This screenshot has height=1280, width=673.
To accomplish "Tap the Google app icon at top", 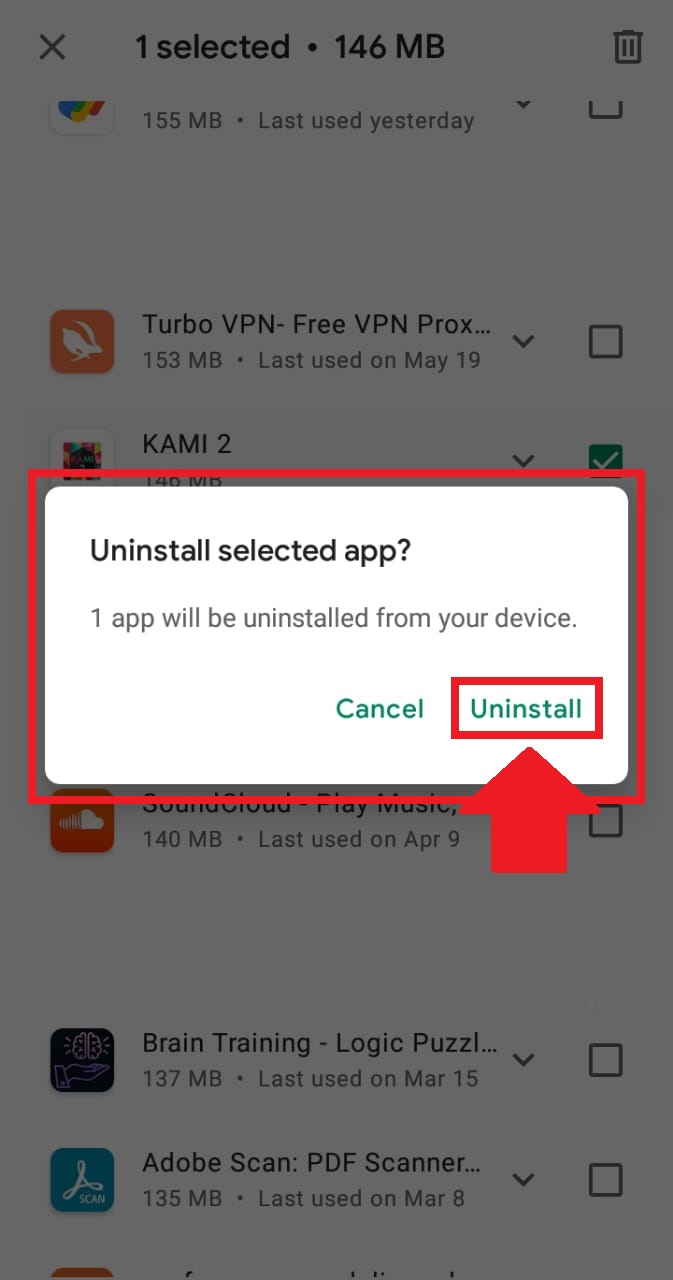I will pyautogui.click(x=82, y=112).
